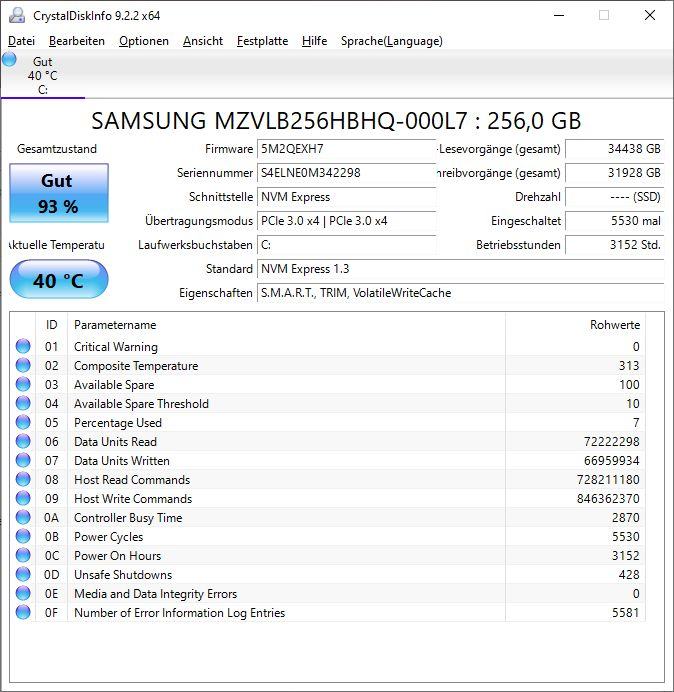Click status orb for Media and Data Integrity Errors
The width and height of the screenshot is (674, 692).
point(23,593)
